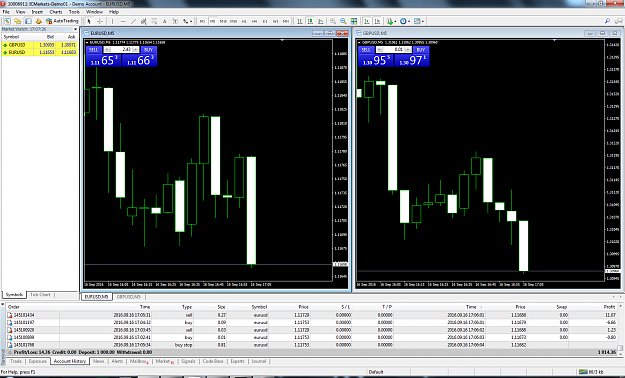
Task: Open the Signals tab in Terminal
Action: pos(188,361)
